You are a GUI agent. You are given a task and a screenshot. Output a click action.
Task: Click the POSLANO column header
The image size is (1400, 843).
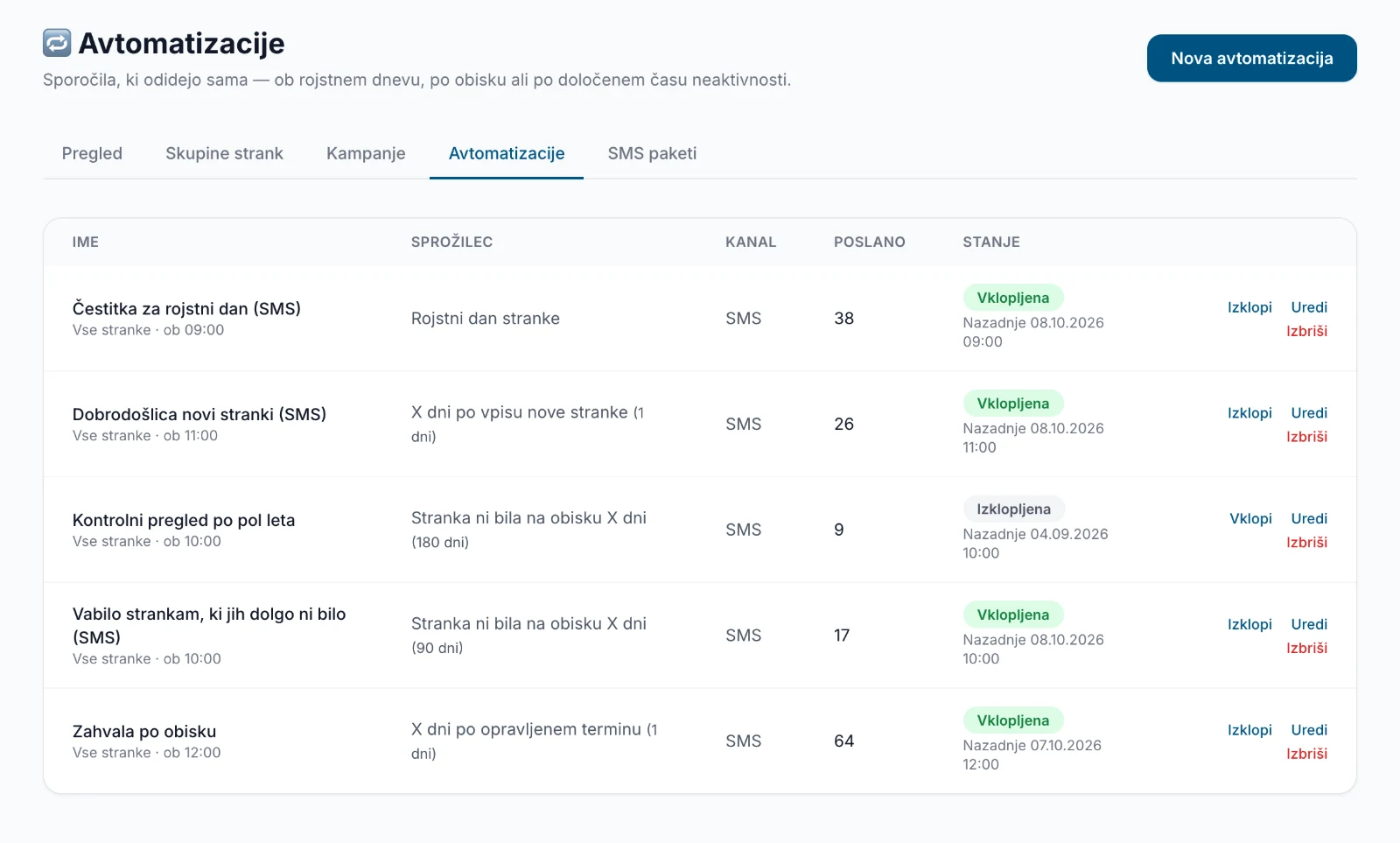coord(869,242)
